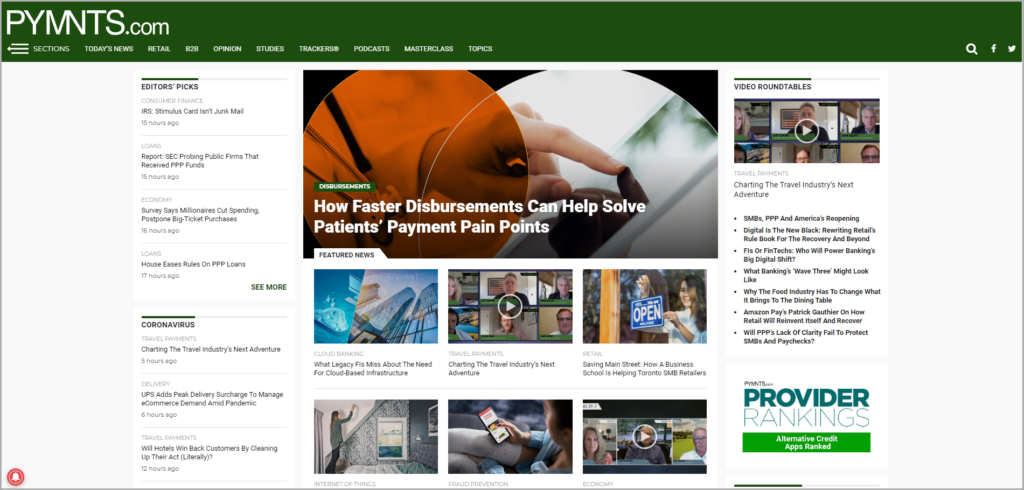Open 'Will PPP's Lack Of Clarity' link
This screenshot has width=1024, height=490.
(808, 337)
